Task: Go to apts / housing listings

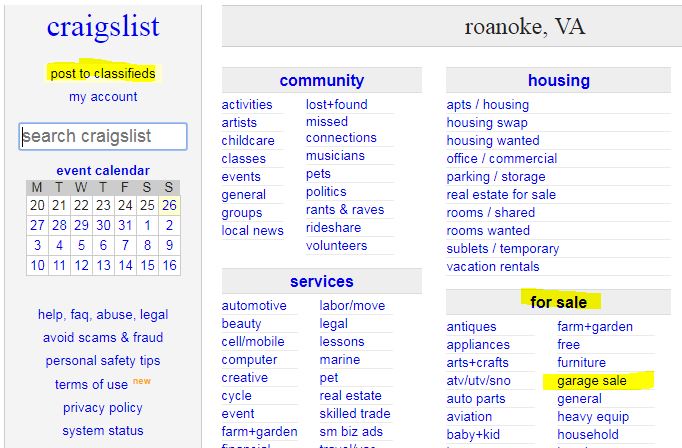Action: (x=488, y=105)
